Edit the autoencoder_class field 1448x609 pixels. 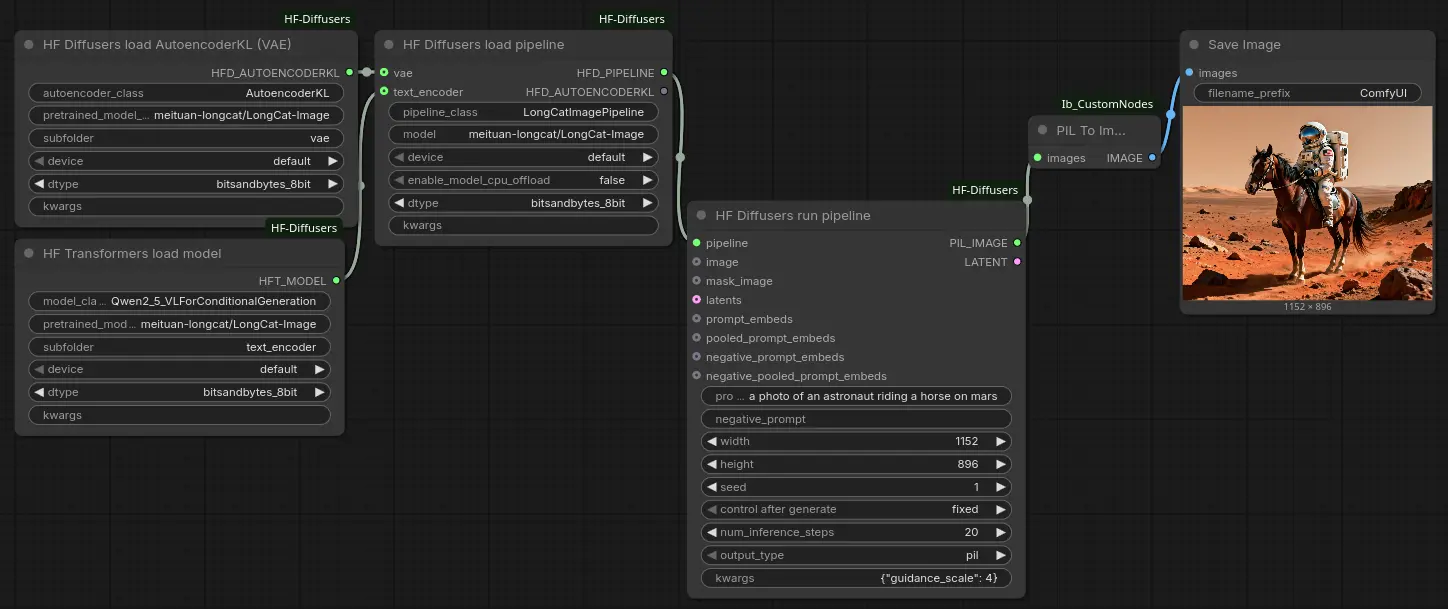click(186, 93)
